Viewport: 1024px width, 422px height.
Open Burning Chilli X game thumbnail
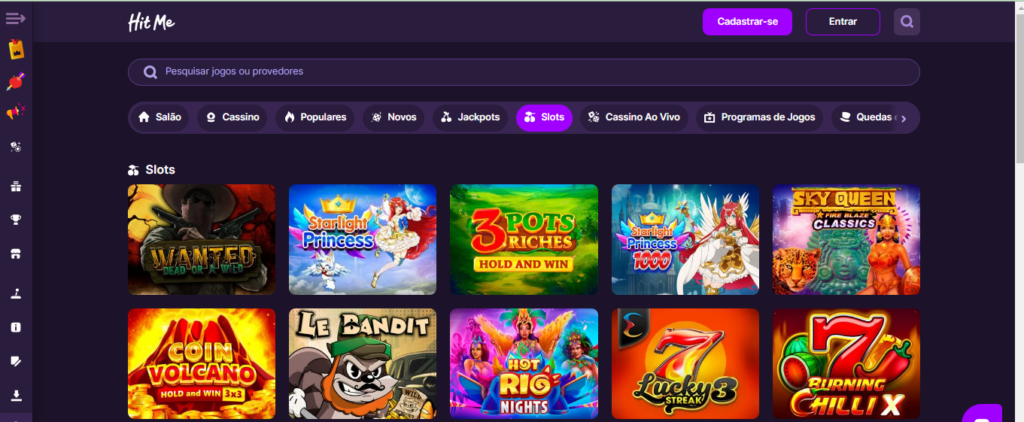coord(846,364)
